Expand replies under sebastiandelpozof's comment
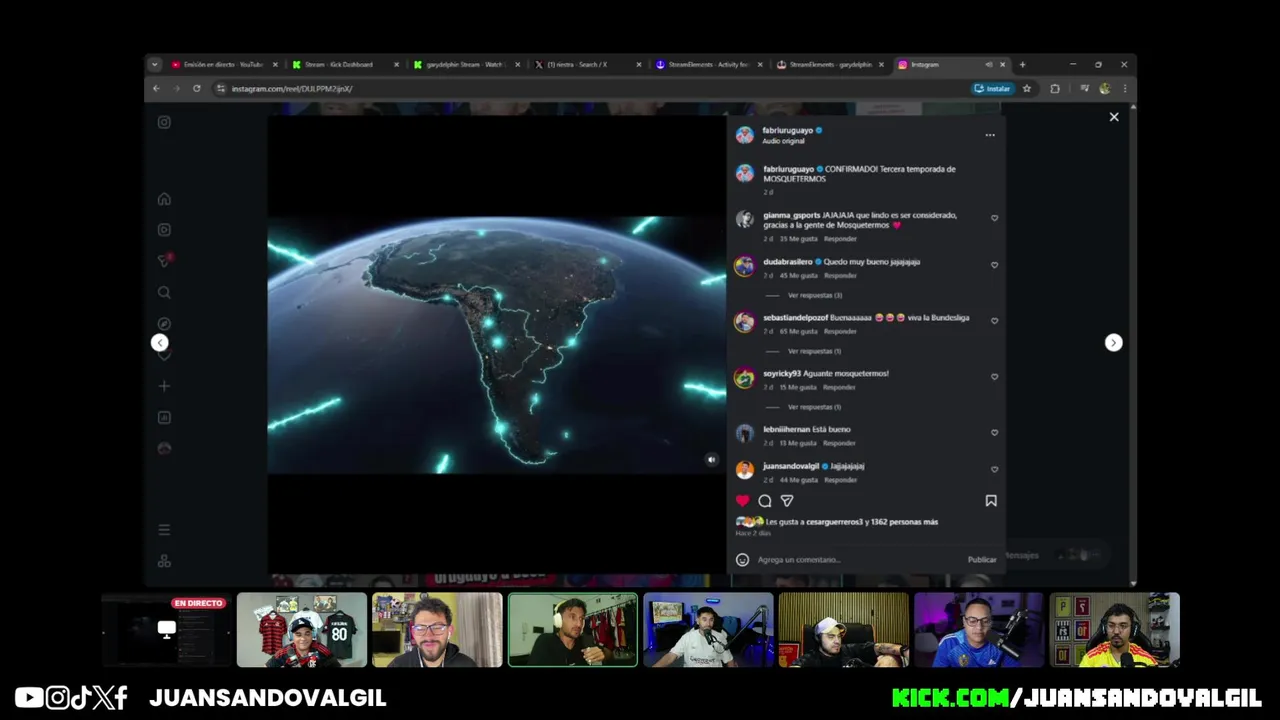Viewport: 1280px width, 720px height. pos(814,351)
